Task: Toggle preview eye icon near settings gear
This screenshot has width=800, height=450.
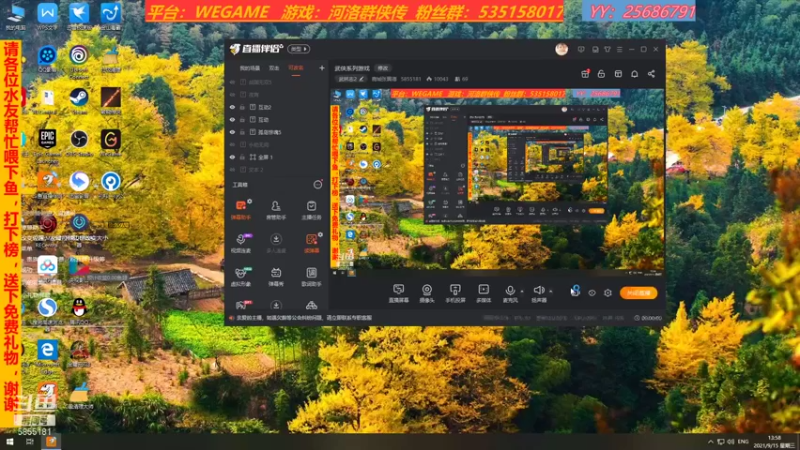Action: pos(592,293)
